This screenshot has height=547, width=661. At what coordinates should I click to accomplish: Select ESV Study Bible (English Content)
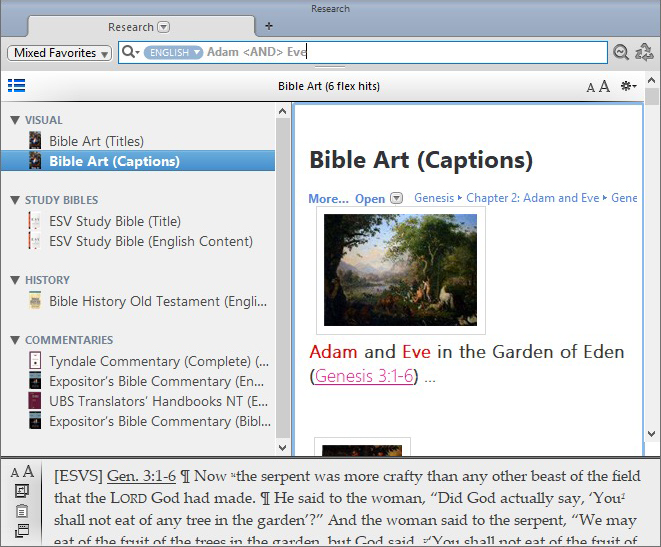pyautogui.click(x=151, y=241)
